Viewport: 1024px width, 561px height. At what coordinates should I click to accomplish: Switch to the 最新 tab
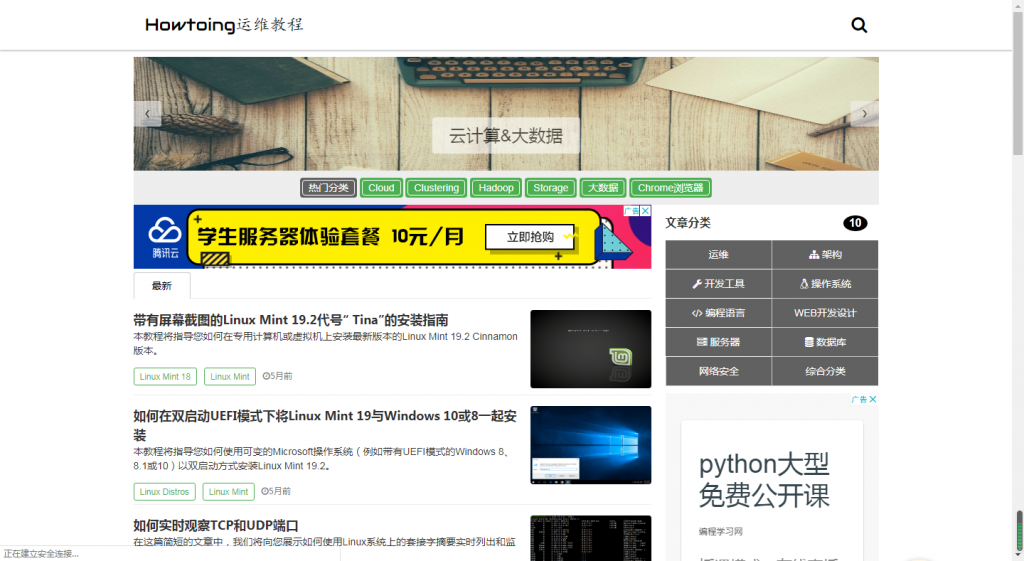(162, 285)
